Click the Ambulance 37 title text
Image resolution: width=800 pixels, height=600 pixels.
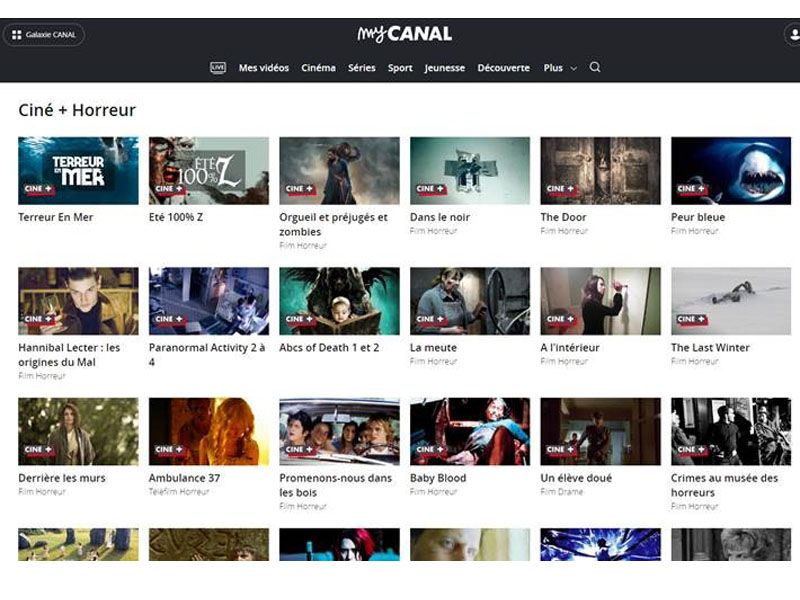184,479
